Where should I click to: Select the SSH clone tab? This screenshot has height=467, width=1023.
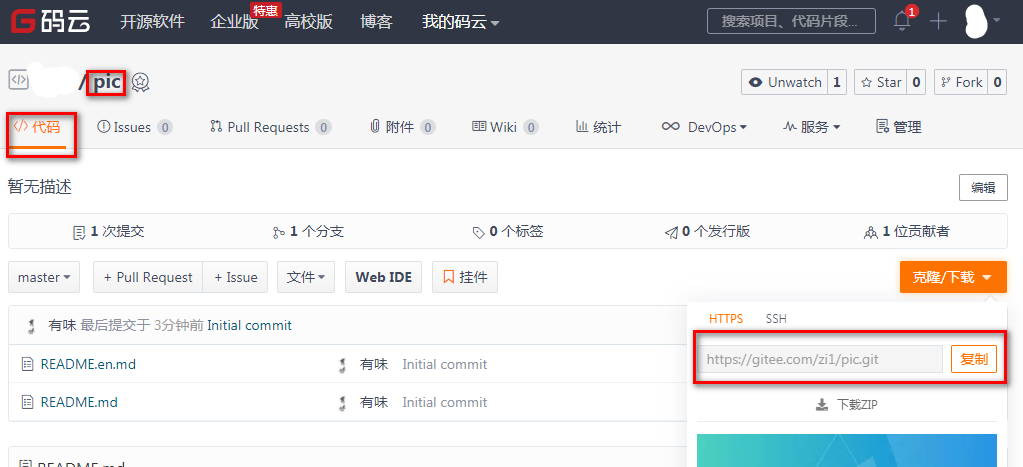click(776, 319)
